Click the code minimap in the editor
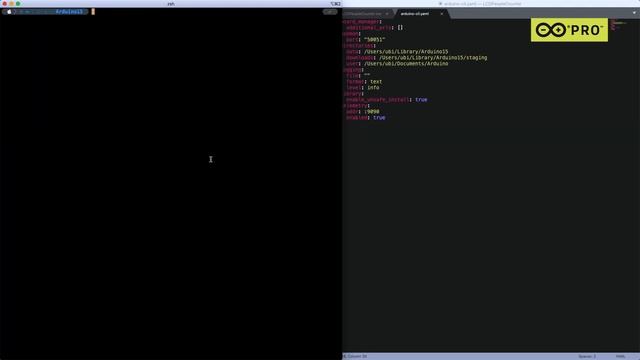The width and height of the screenshot is (640, 360). pyautogui.click(x=618, y=24)
